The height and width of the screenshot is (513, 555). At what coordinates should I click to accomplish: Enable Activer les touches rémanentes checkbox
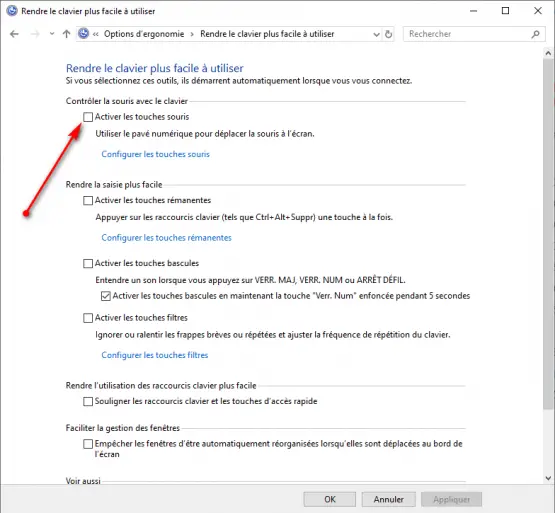click(x=88, y=200)
